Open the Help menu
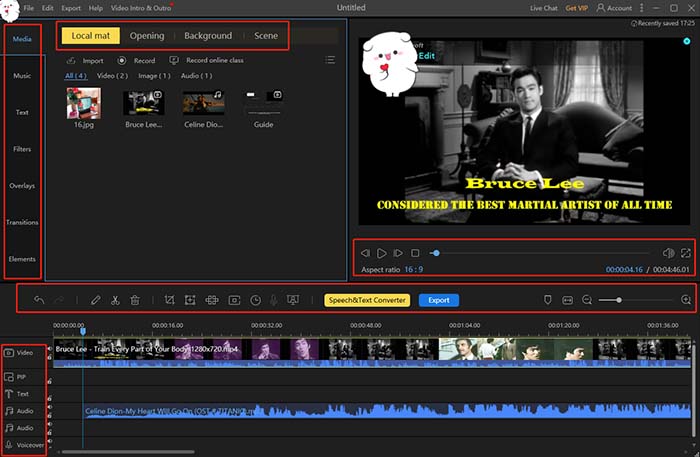This screenshot has height=457, width=700. [96, 8]
